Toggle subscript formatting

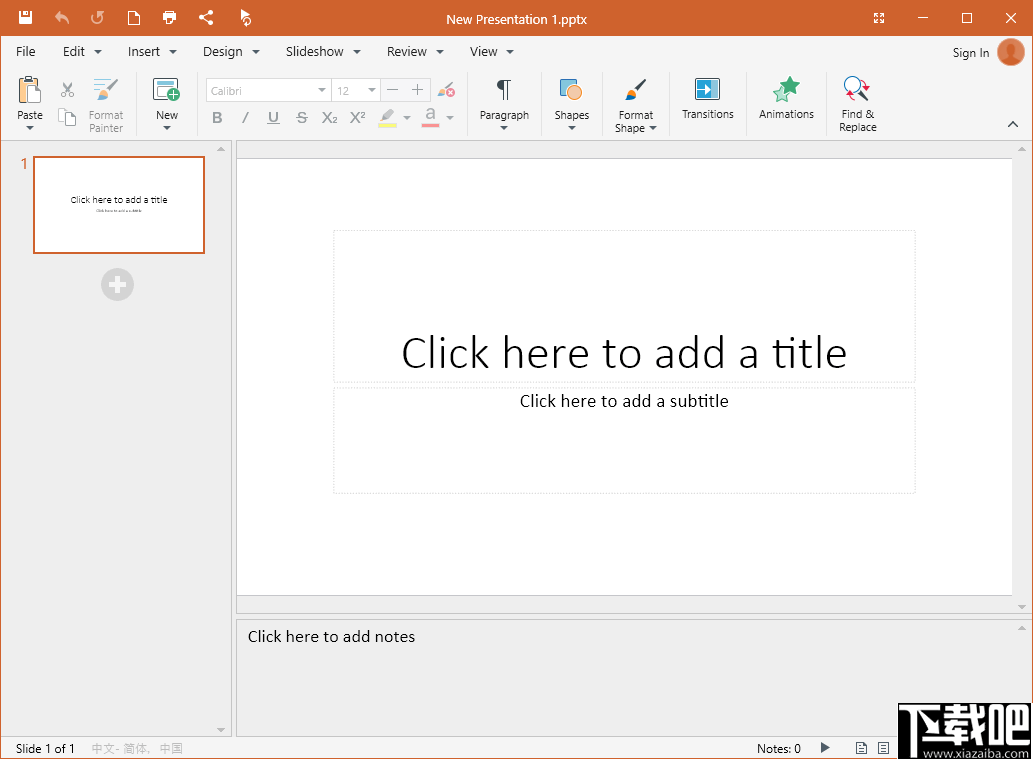329,117
